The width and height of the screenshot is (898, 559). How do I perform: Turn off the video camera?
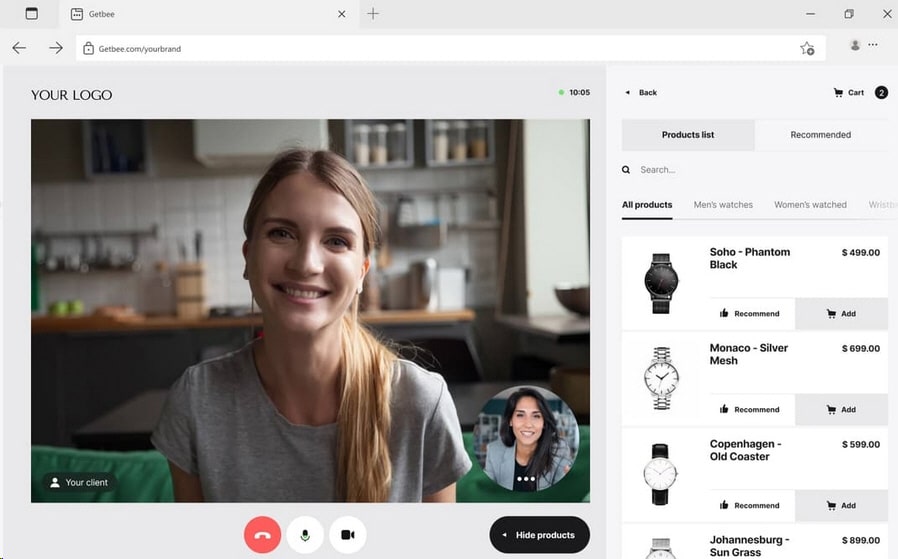(348, 535)
